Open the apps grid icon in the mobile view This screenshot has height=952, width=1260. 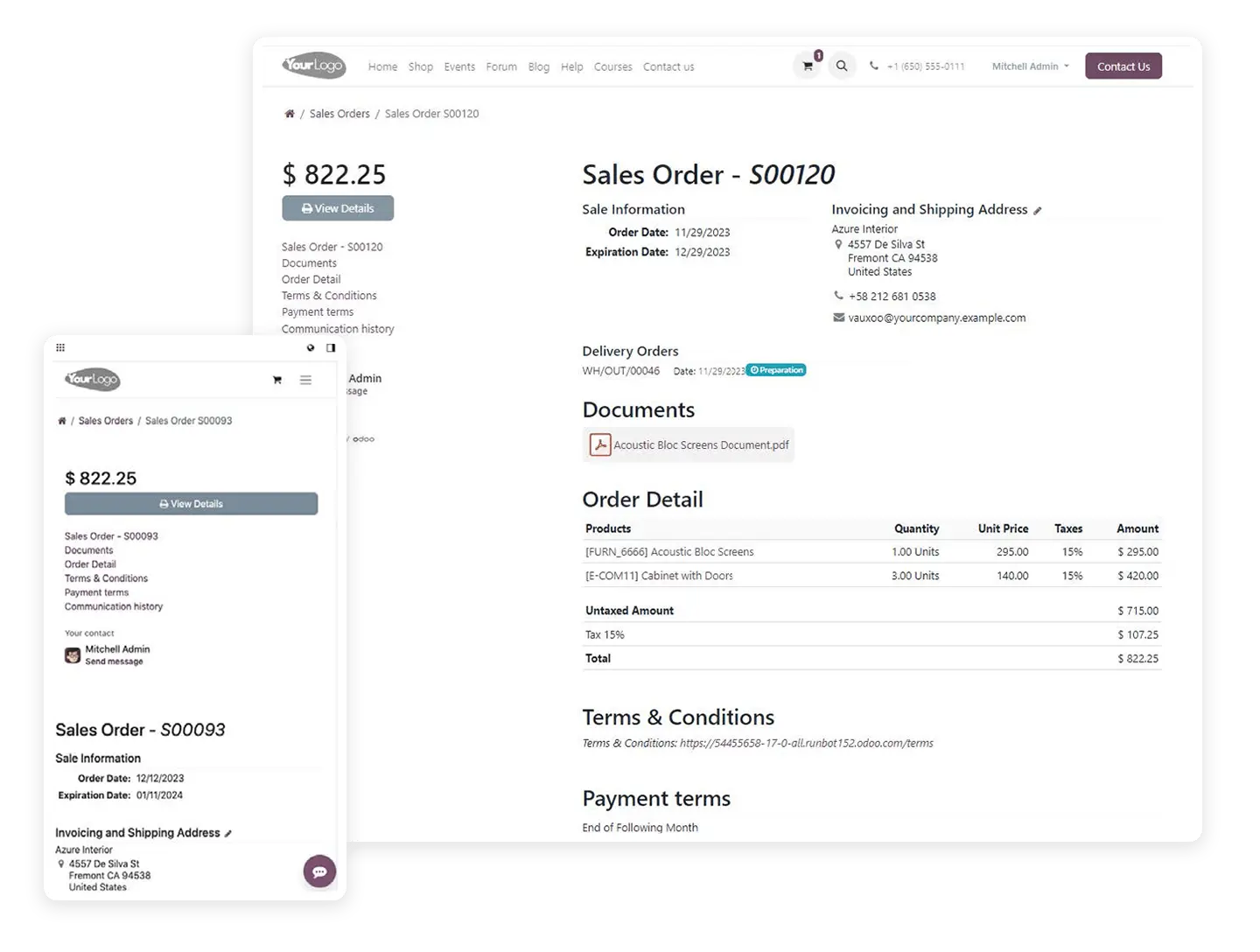click(60, 347)
